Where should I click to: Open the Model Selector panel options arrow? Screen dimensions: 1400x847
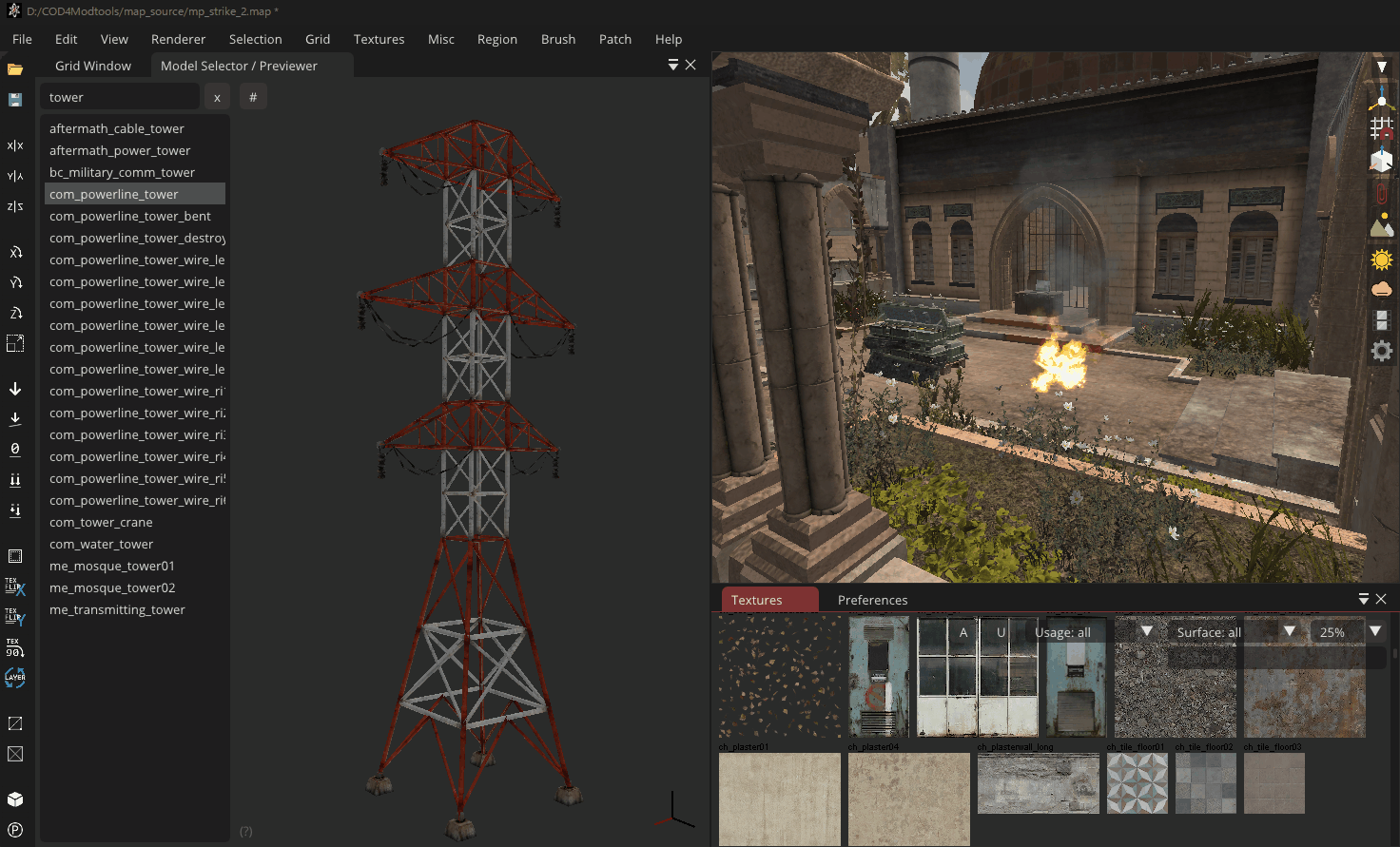[673, 65]
